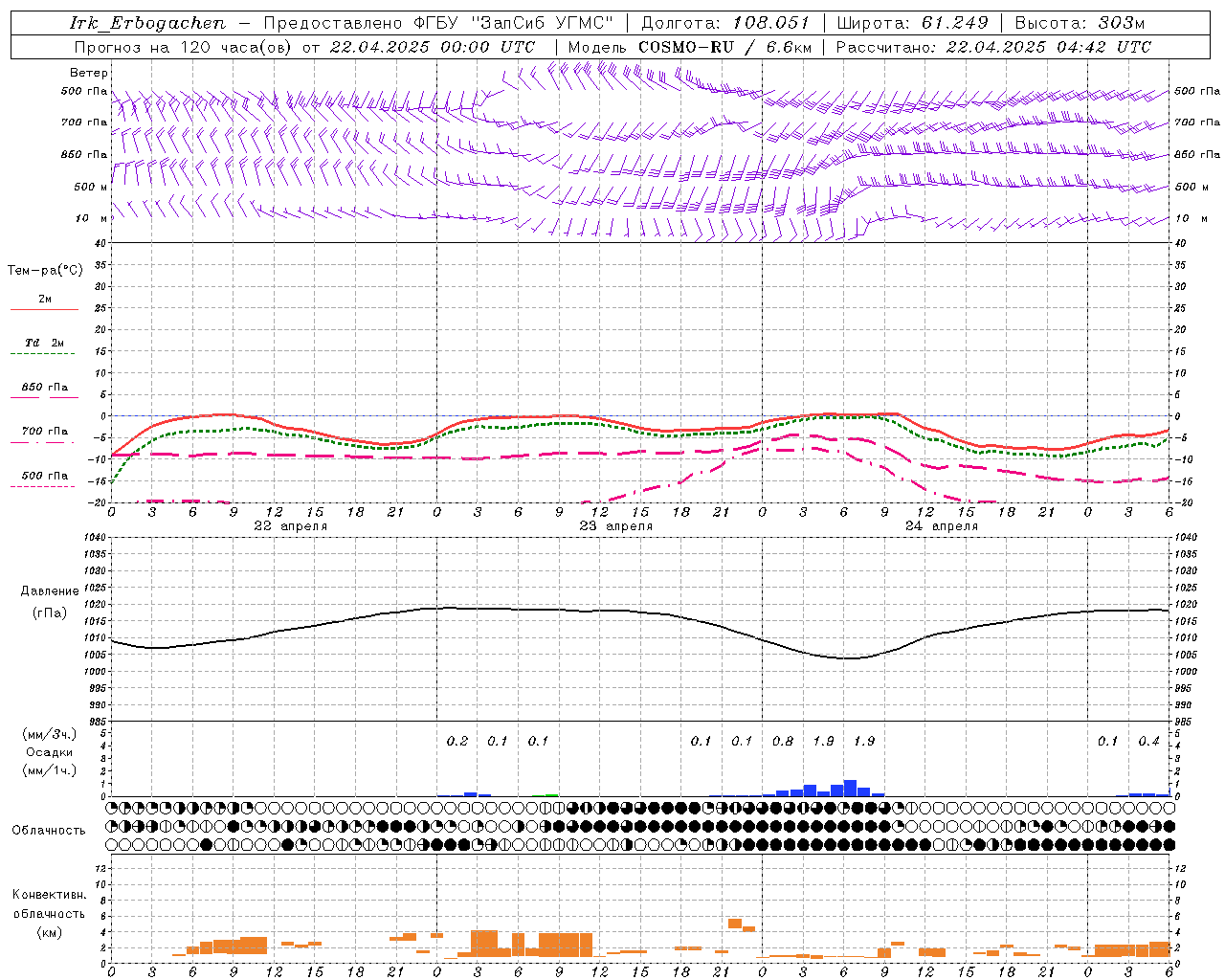Click the Осадки panel label

tap(49, 752)
